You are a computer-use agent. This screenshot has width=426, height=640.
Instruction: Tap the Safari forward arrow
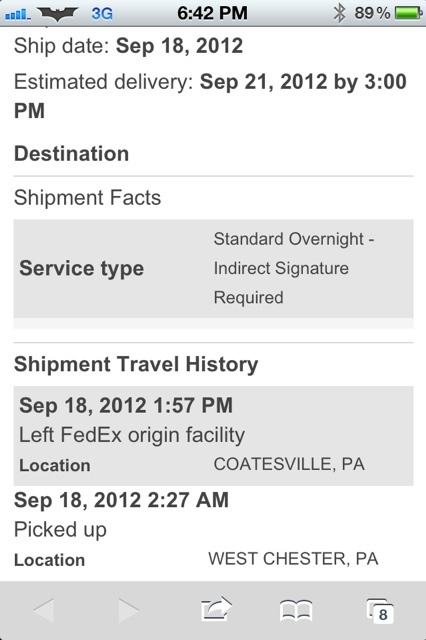click(x=128, y=610)
